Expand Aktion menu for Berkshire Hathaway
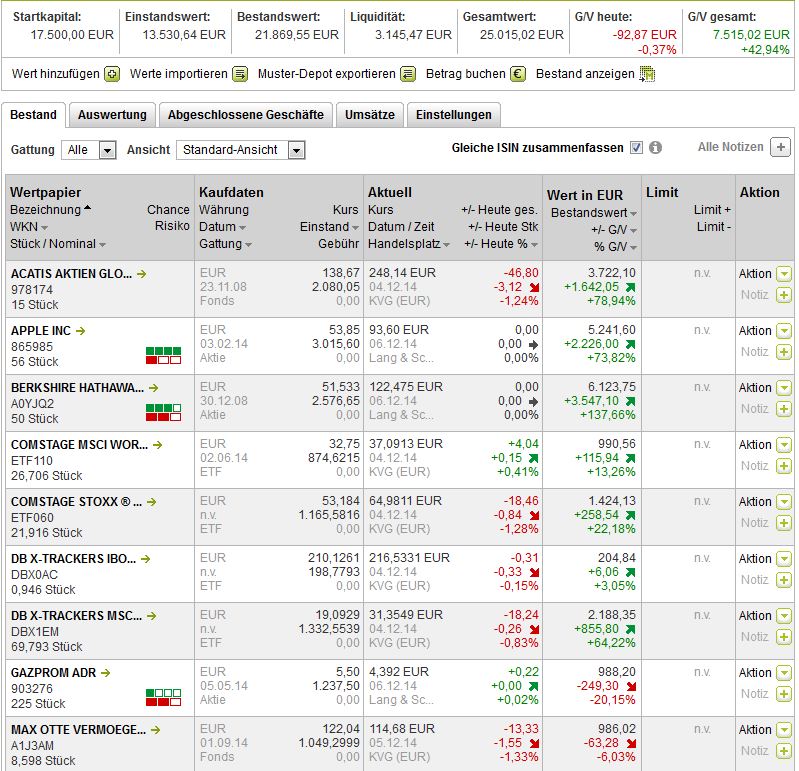 784,388
